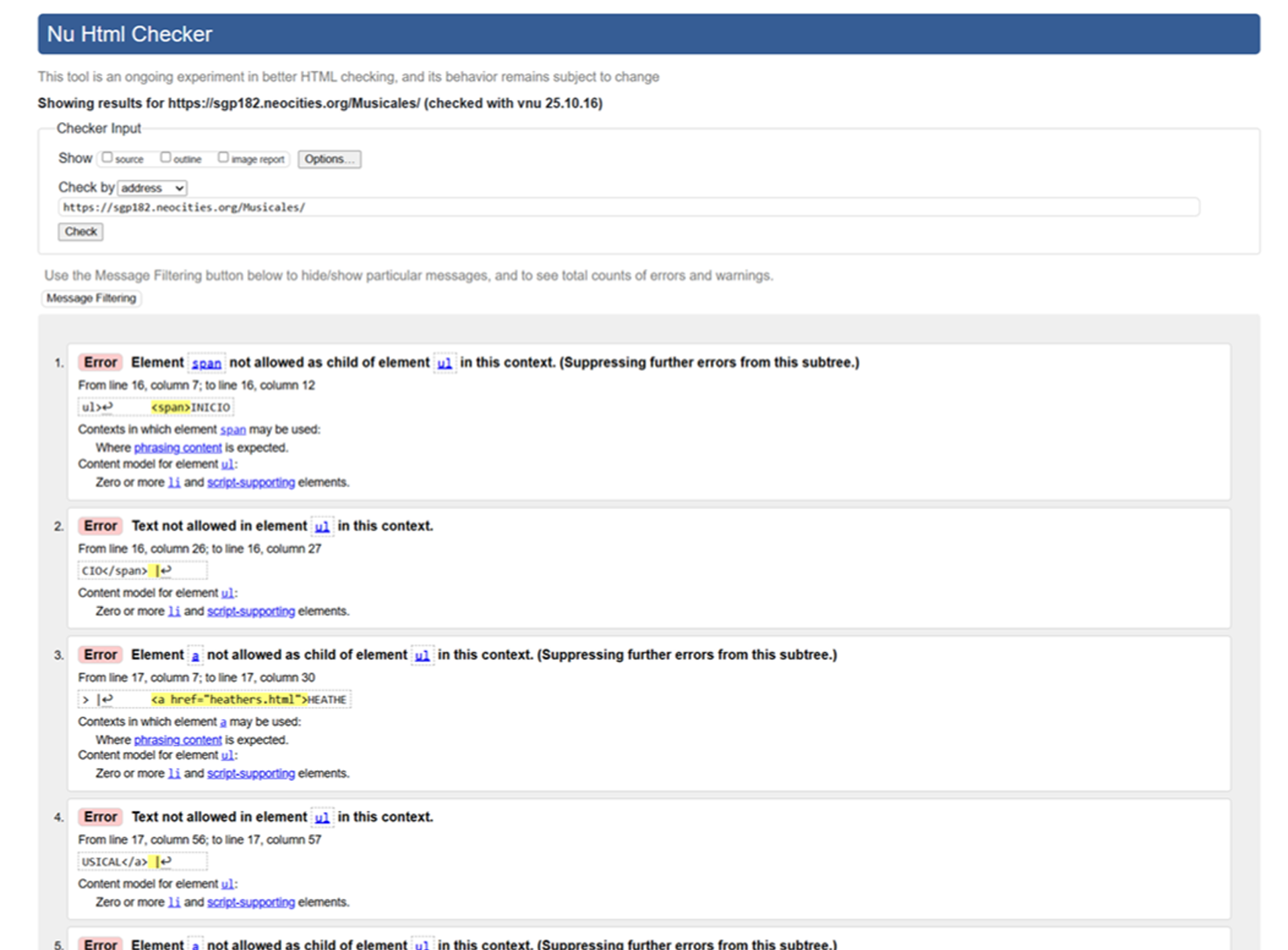The width and height of the screenshot is (1288, 950).
Task: Open the Message Filtering button
Action: tap(91, 299)
